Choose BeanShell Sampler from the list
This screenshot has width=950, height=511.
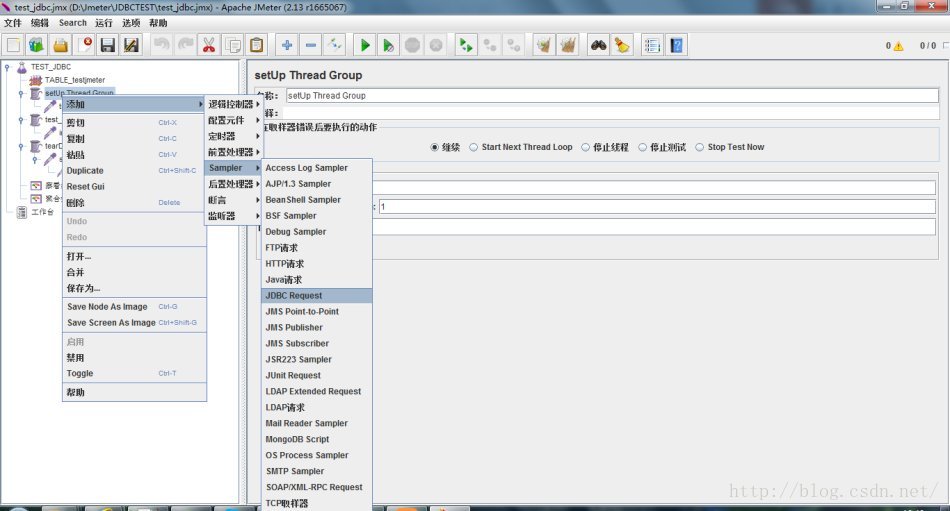[317, 199]
